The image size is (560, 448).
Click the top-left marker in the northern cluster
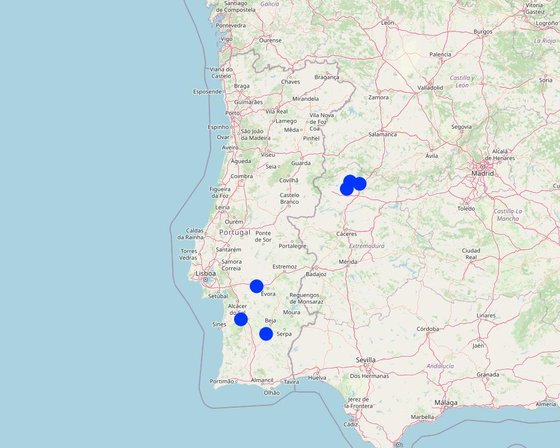tap(350, 181)
